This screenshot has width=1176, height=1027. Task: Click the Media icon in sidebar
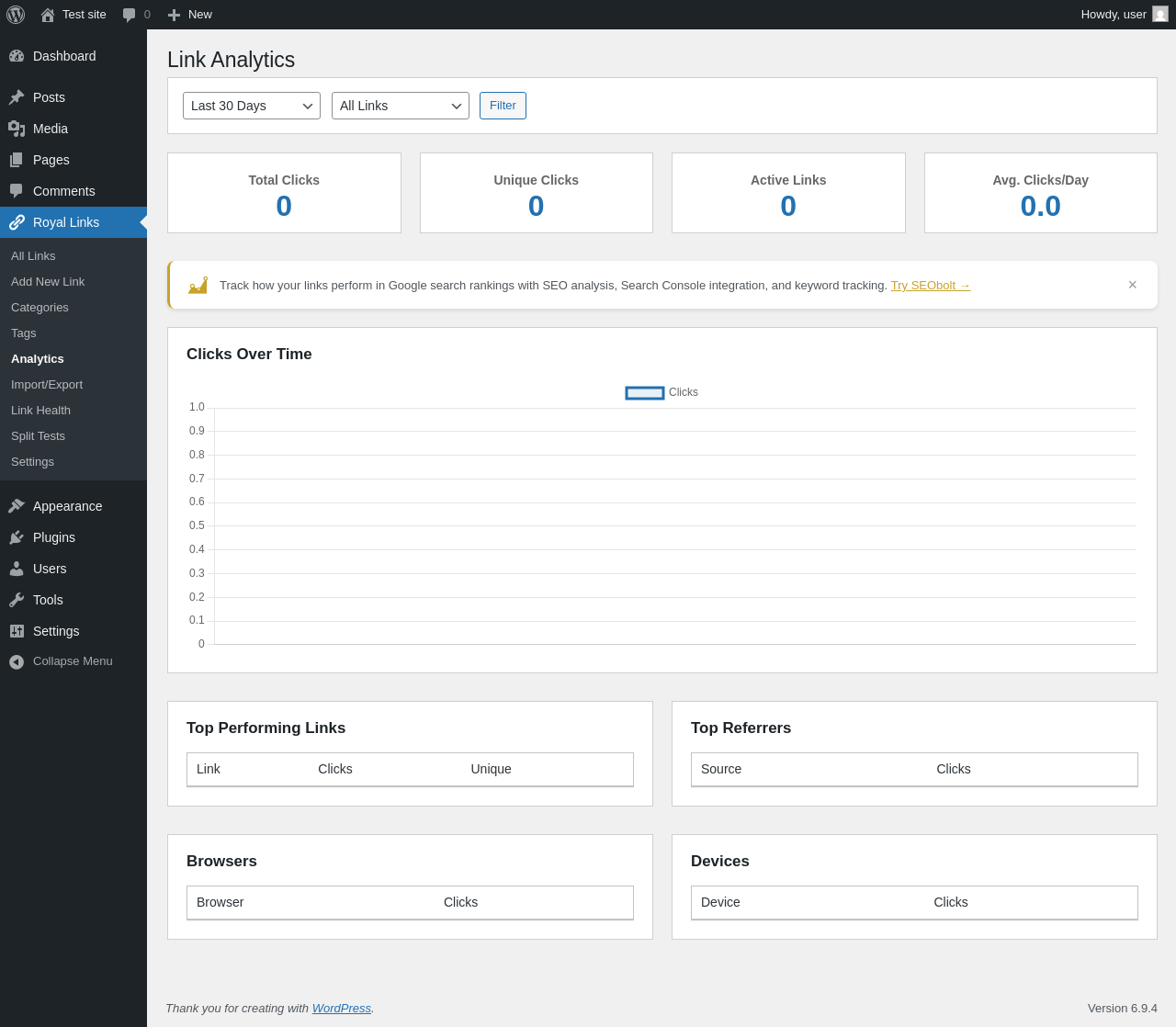click(17, 129)
